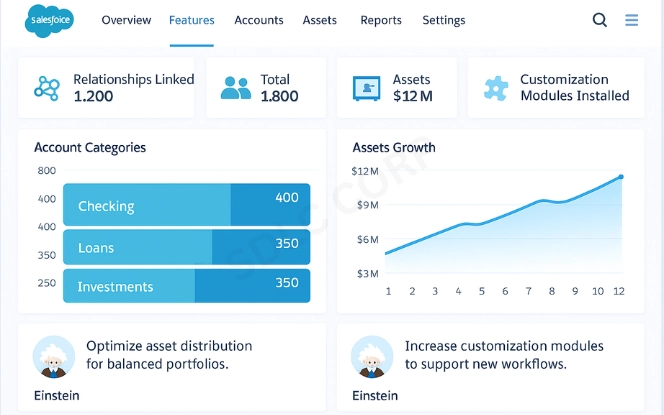The image size is (664, 415).
Task: Click the Total people icon
Action: tap(236, 88)
